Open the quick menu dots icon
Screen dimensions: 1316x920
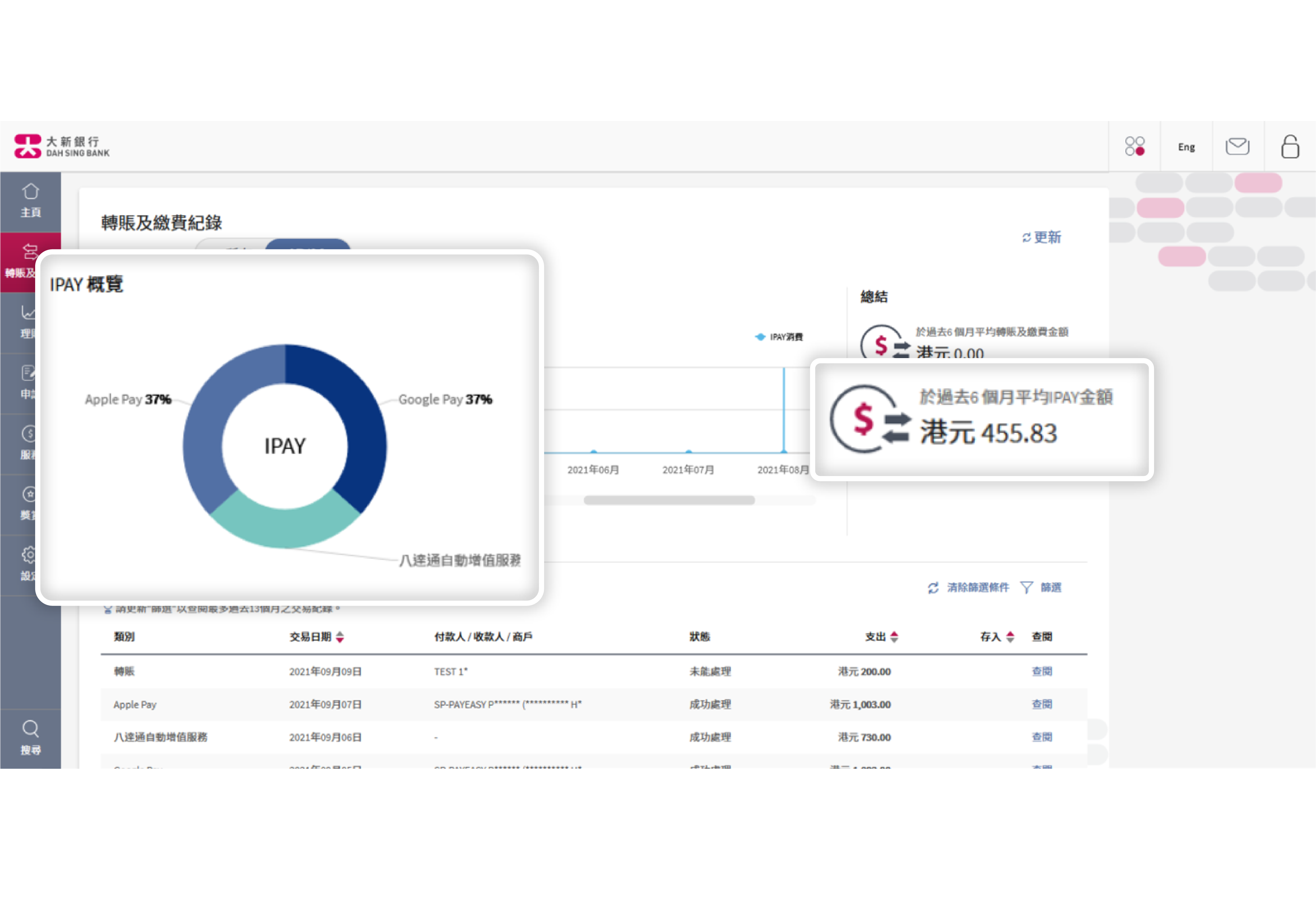[1134, 146]
